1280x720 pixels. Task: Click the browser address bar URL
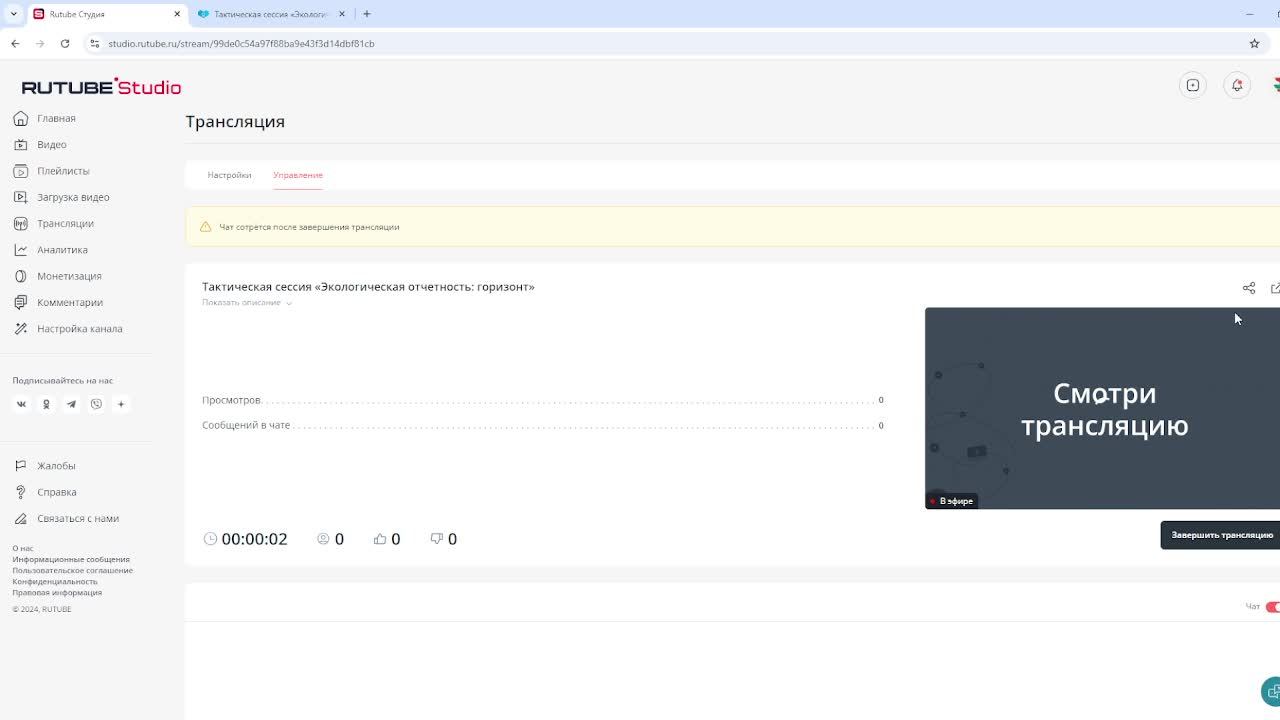point(241,44)
